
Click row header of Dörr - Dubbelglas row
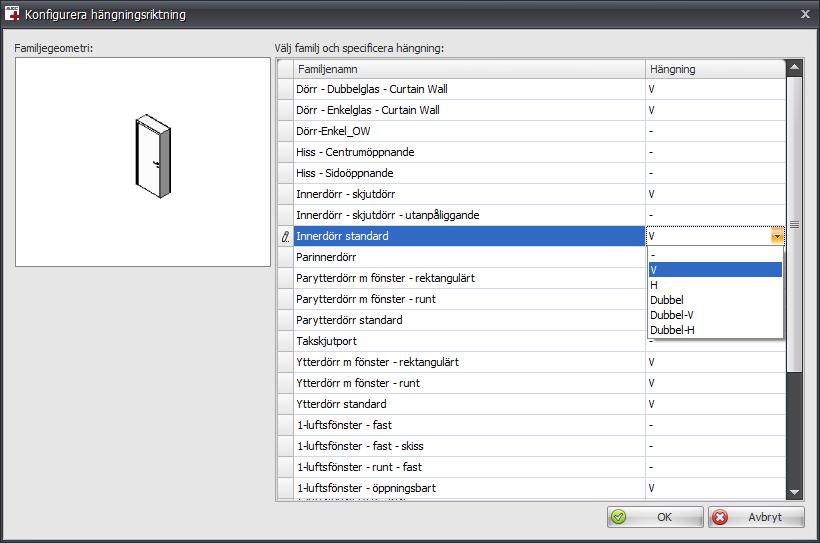pyautogui.click(x=285, y=89)
